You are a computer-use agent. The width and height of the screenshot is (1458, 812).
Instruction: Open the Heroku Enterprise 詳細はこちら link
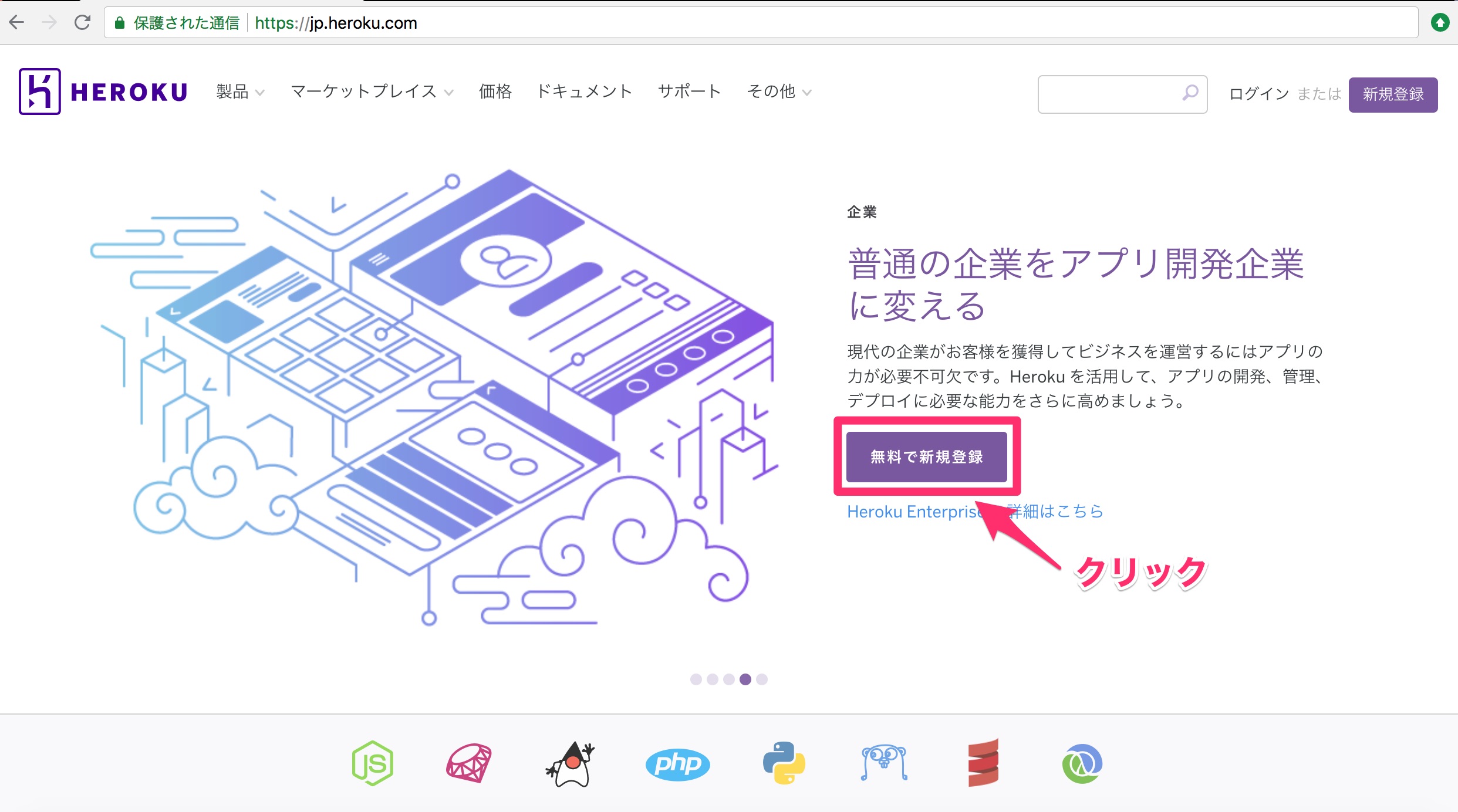pos(975,512)
